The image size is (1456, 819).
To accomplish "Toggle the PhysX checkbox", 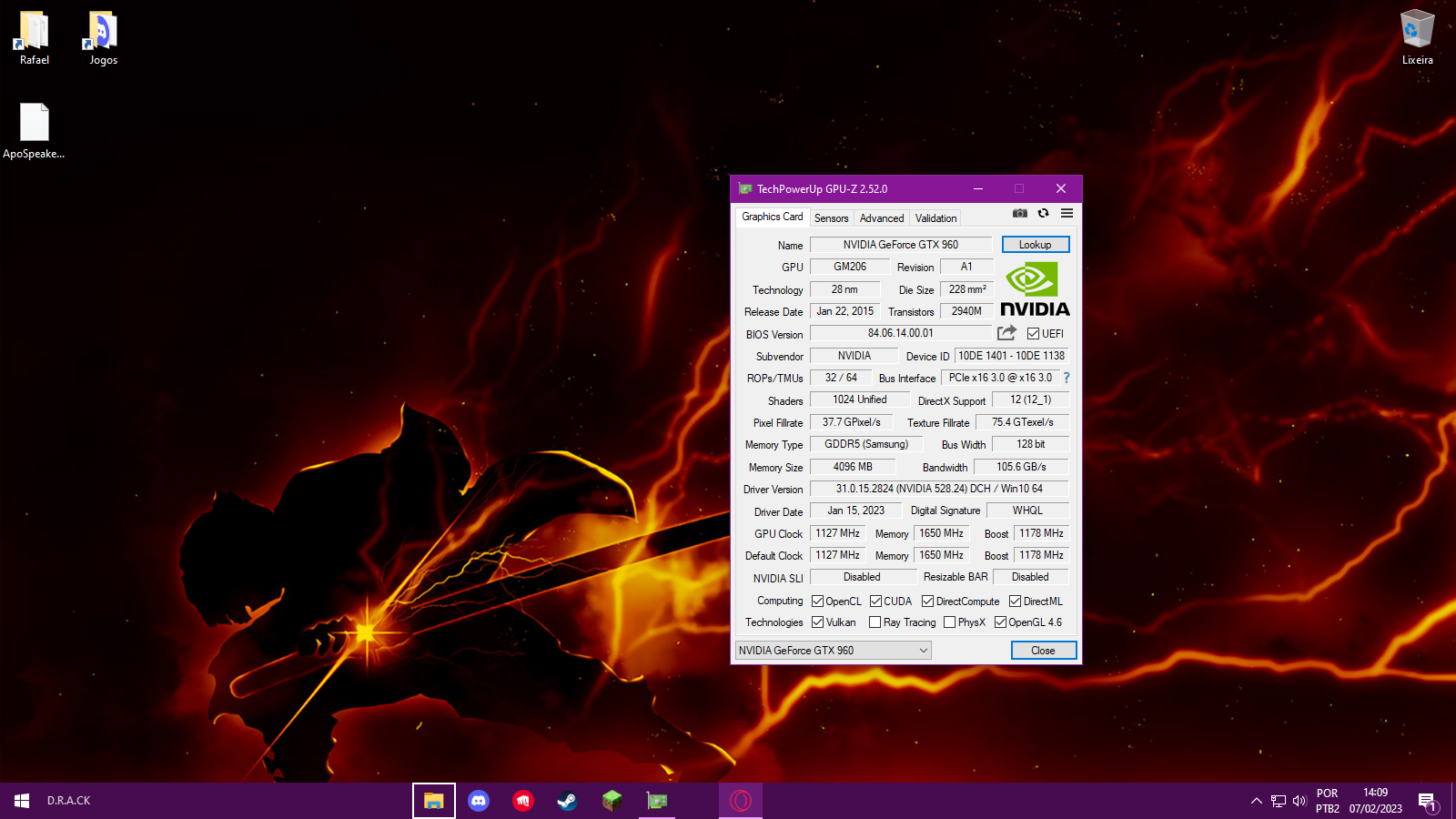I will pos(949,622).
